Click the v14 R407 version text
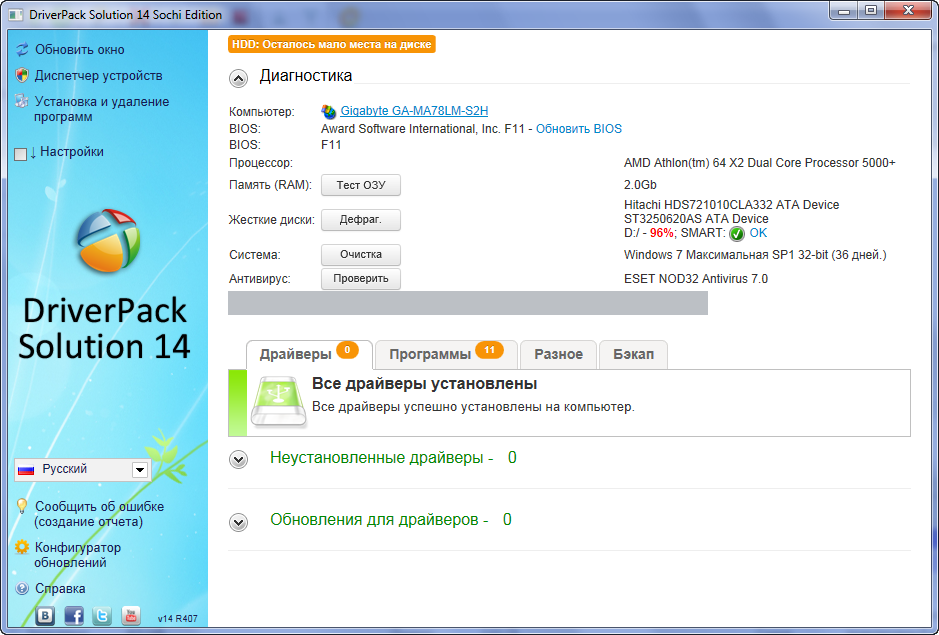This screenshot has height=635, width=939. (x=177, y=619)
